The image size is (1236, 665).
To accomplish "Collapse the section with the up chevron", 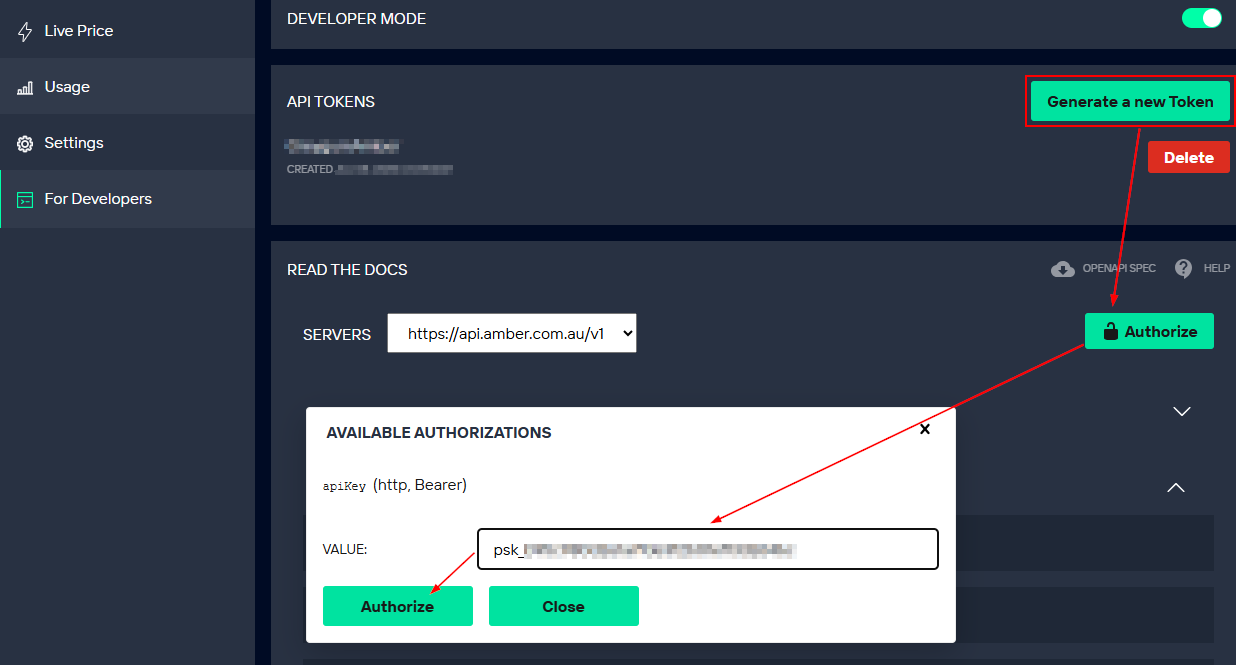I will pos(1176,488).
